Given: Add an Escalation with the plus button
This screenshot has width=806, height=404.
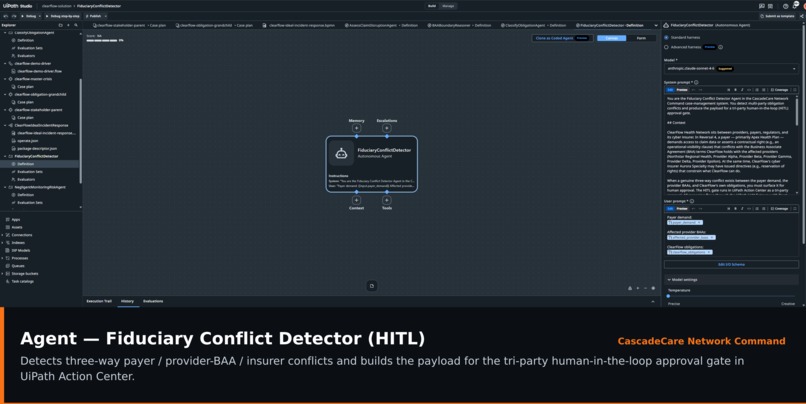Looking at the screenshot, I should coord(387,128).
